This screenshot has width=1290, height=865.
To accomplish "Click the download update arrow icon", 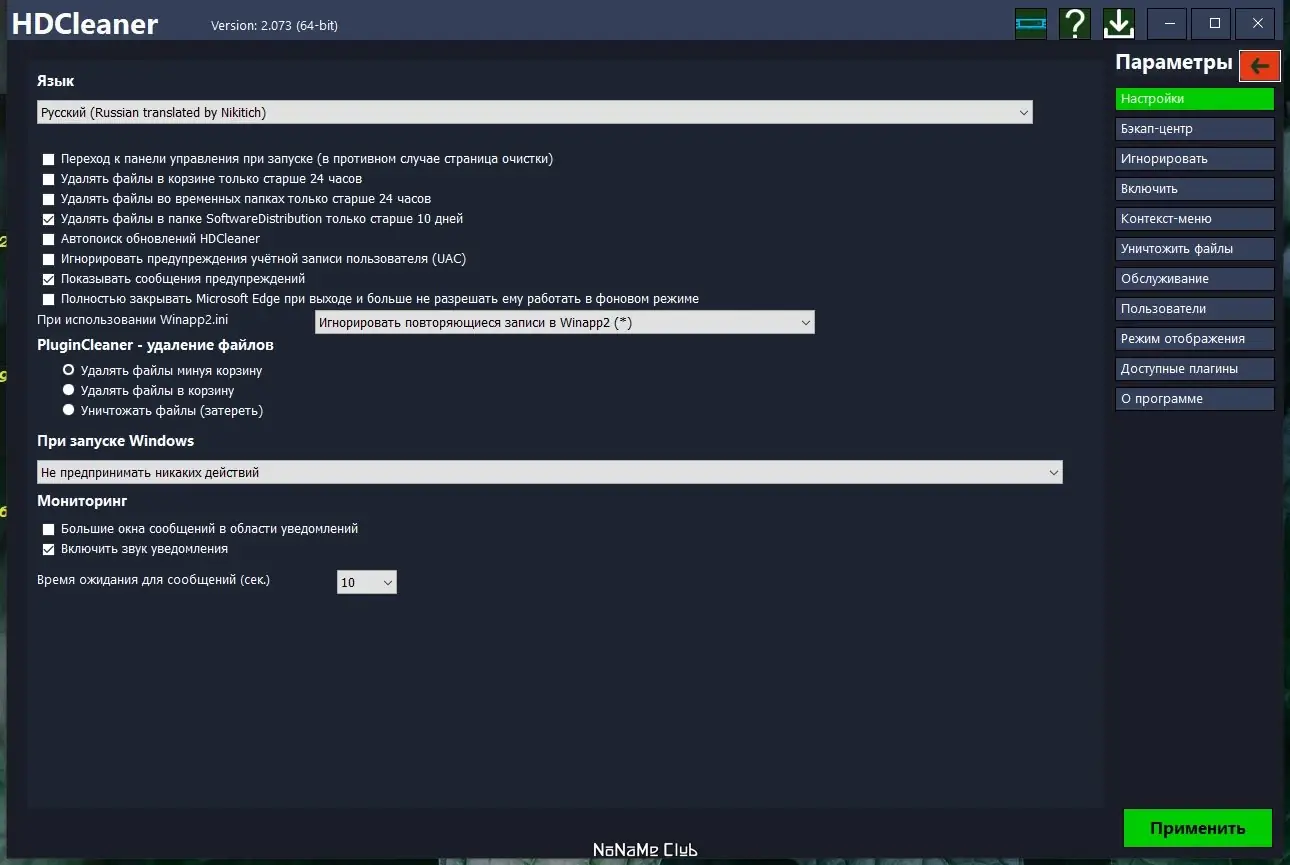I will pyautogui.click(x=1119, y=23).
